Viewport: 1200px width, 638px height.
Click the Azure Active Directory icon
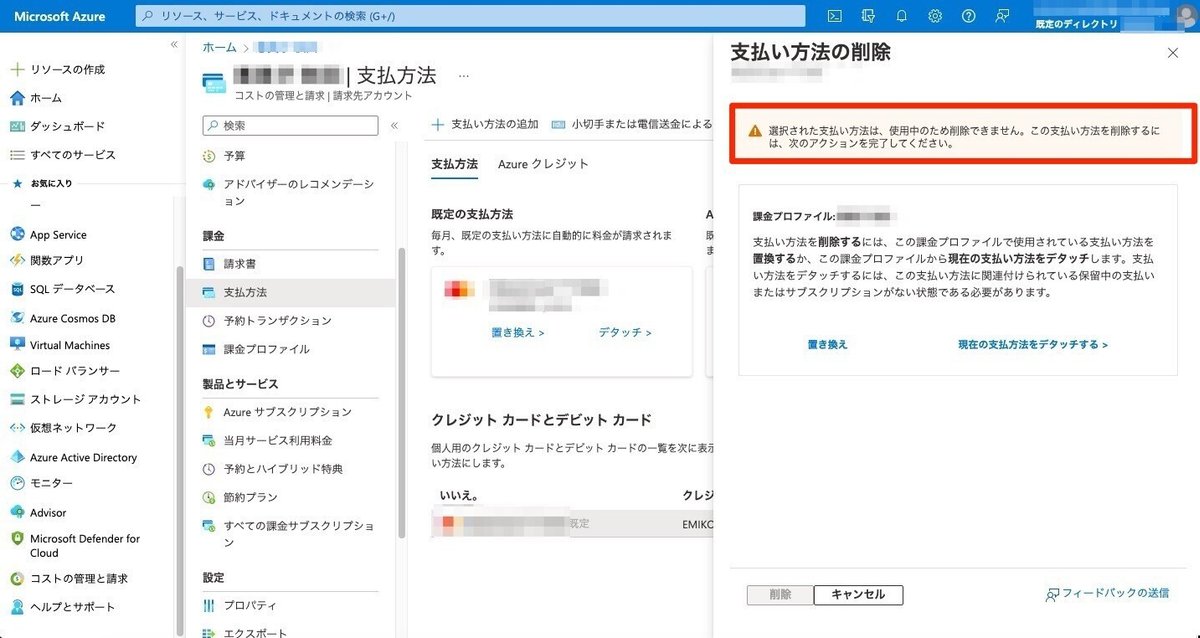[16, 457]
